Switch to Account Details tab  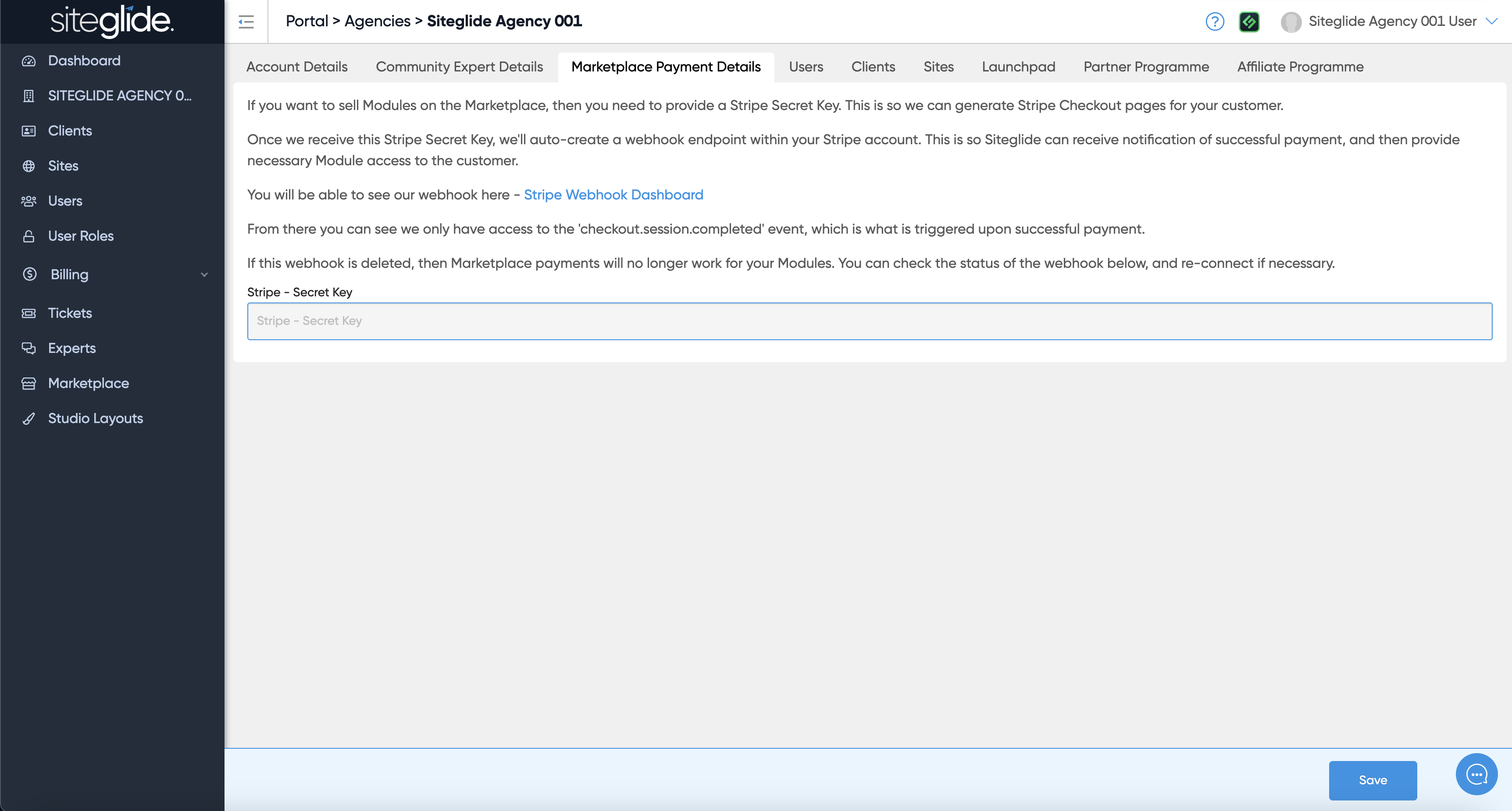[x=297, y=67]
